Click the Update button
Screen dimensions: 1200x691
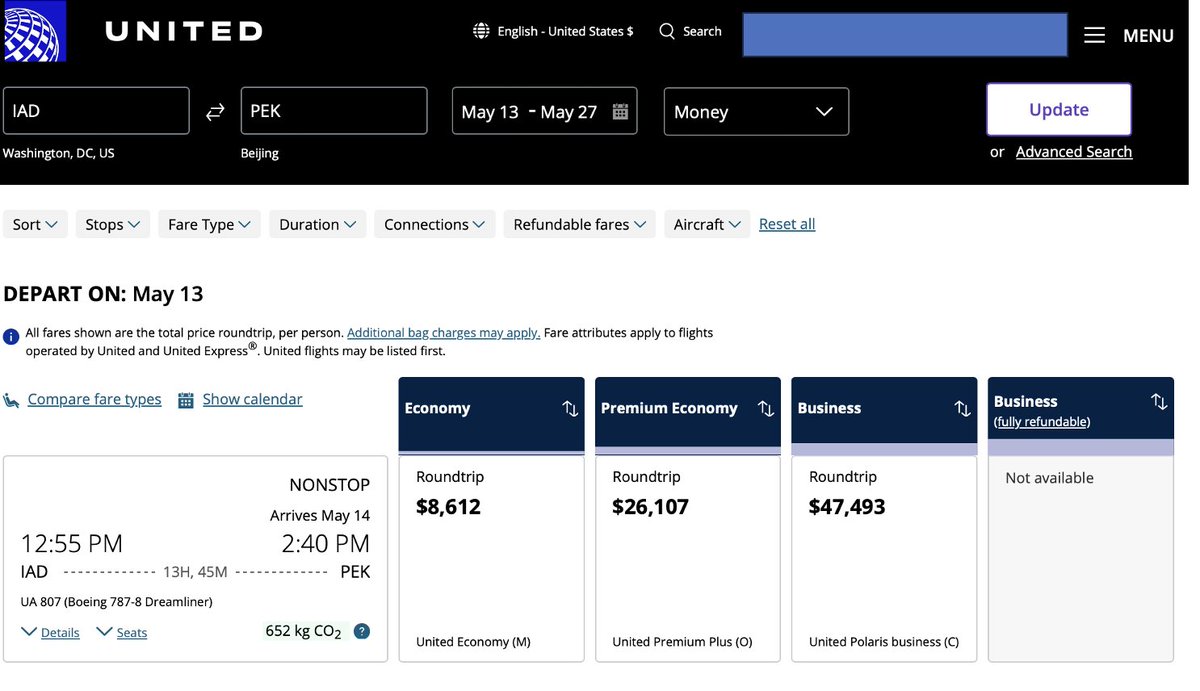(x=1059, y=109)
